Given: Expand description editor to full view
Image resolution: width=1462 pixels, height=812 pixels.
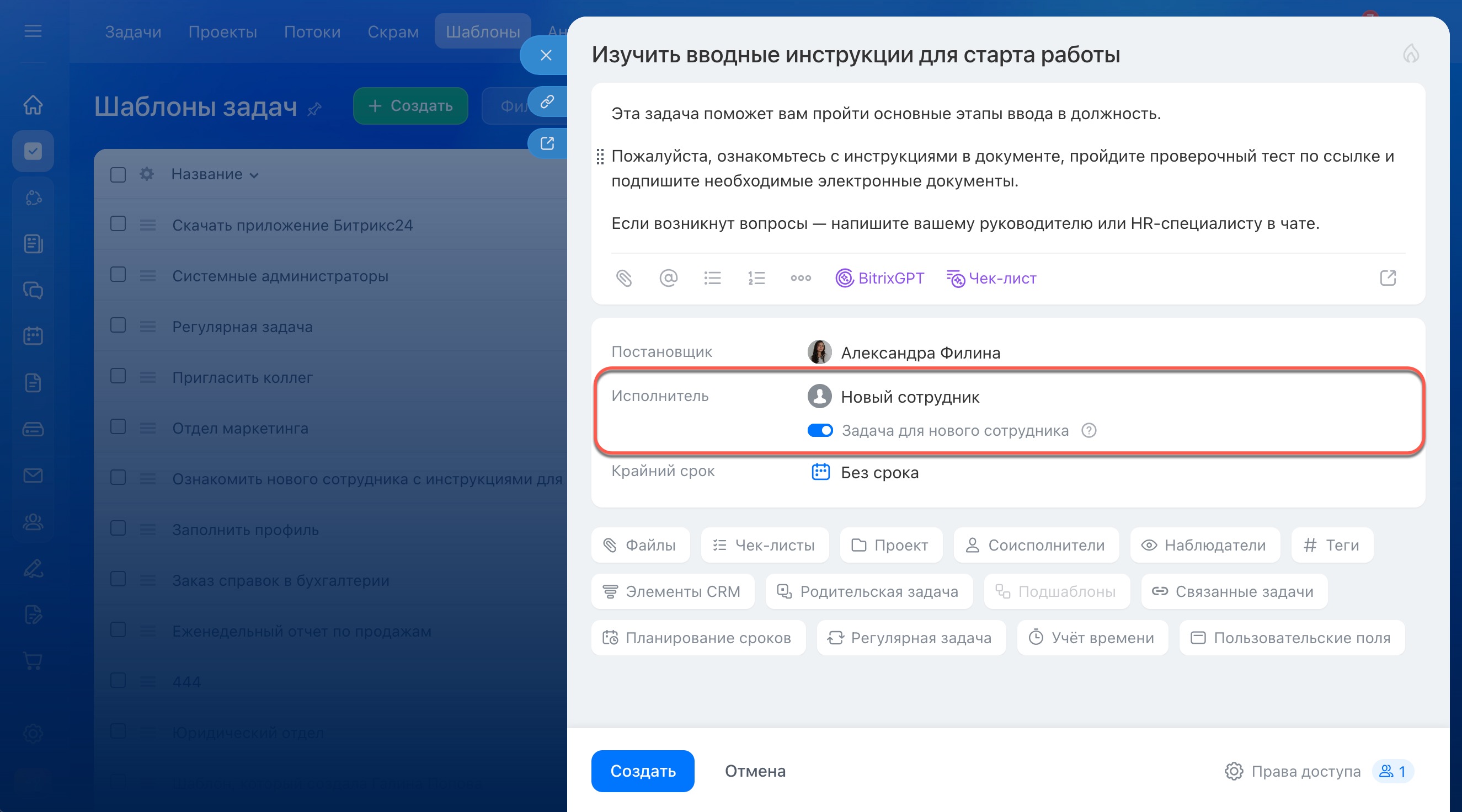Looking at the screenshot, I should [1388, 278].
